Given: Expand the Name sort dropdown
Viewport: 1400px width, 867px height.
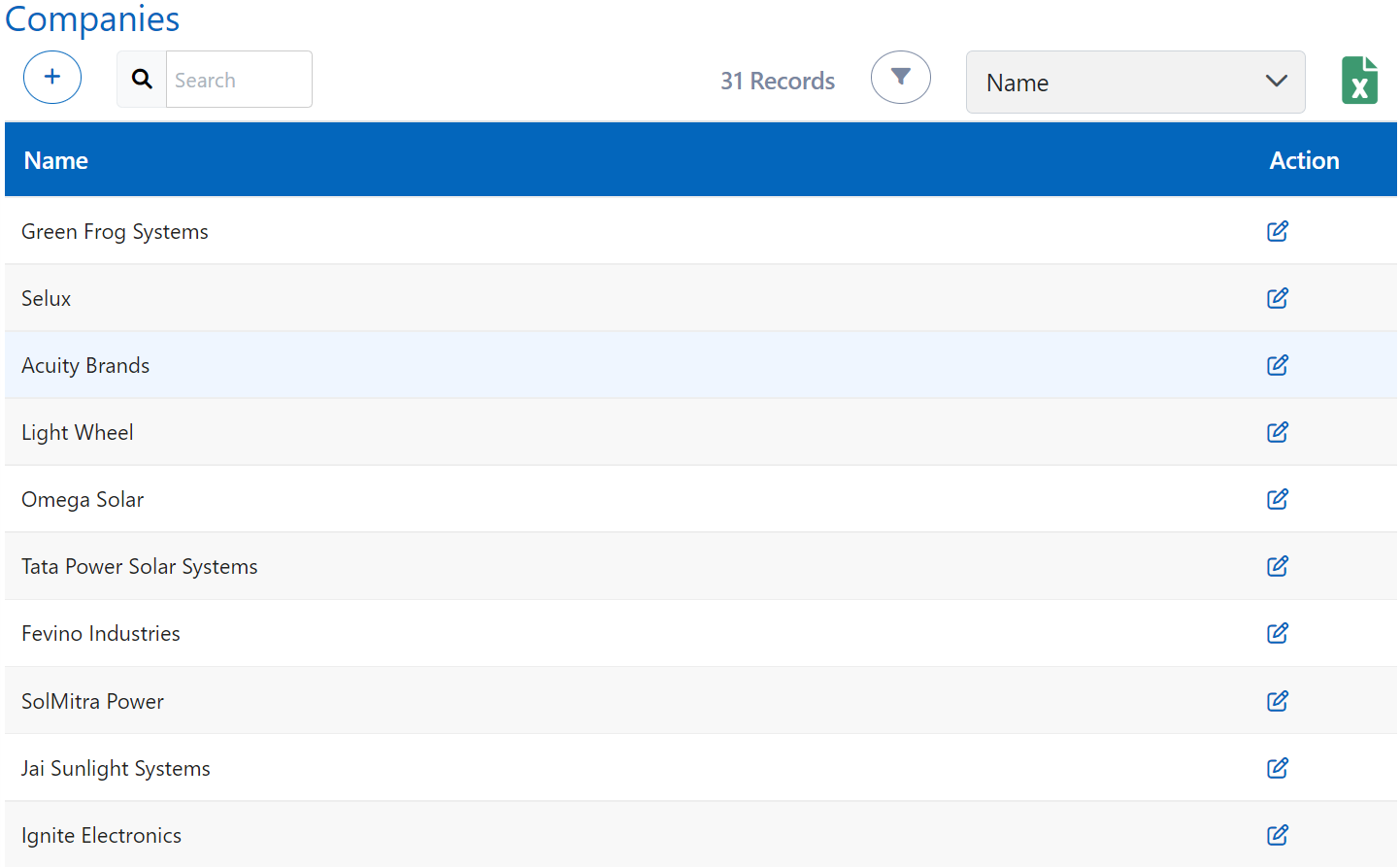Looking at the screenshot, I should 1134,83.
